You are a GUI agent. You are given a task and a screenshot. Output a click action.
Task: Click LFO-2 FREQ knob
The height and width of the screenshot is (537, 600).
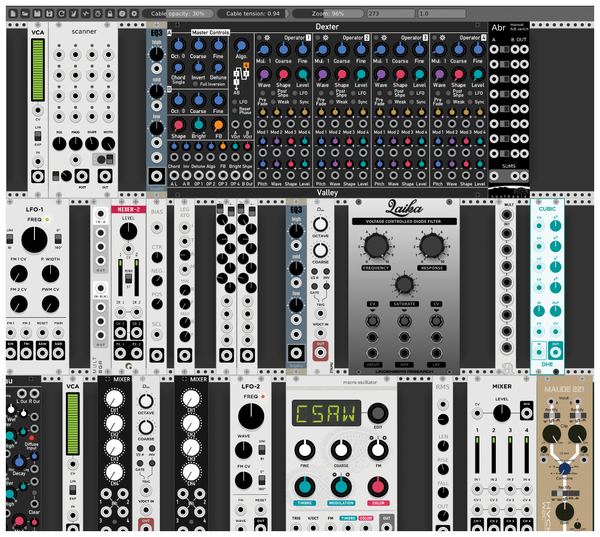(x=251, y=416)
